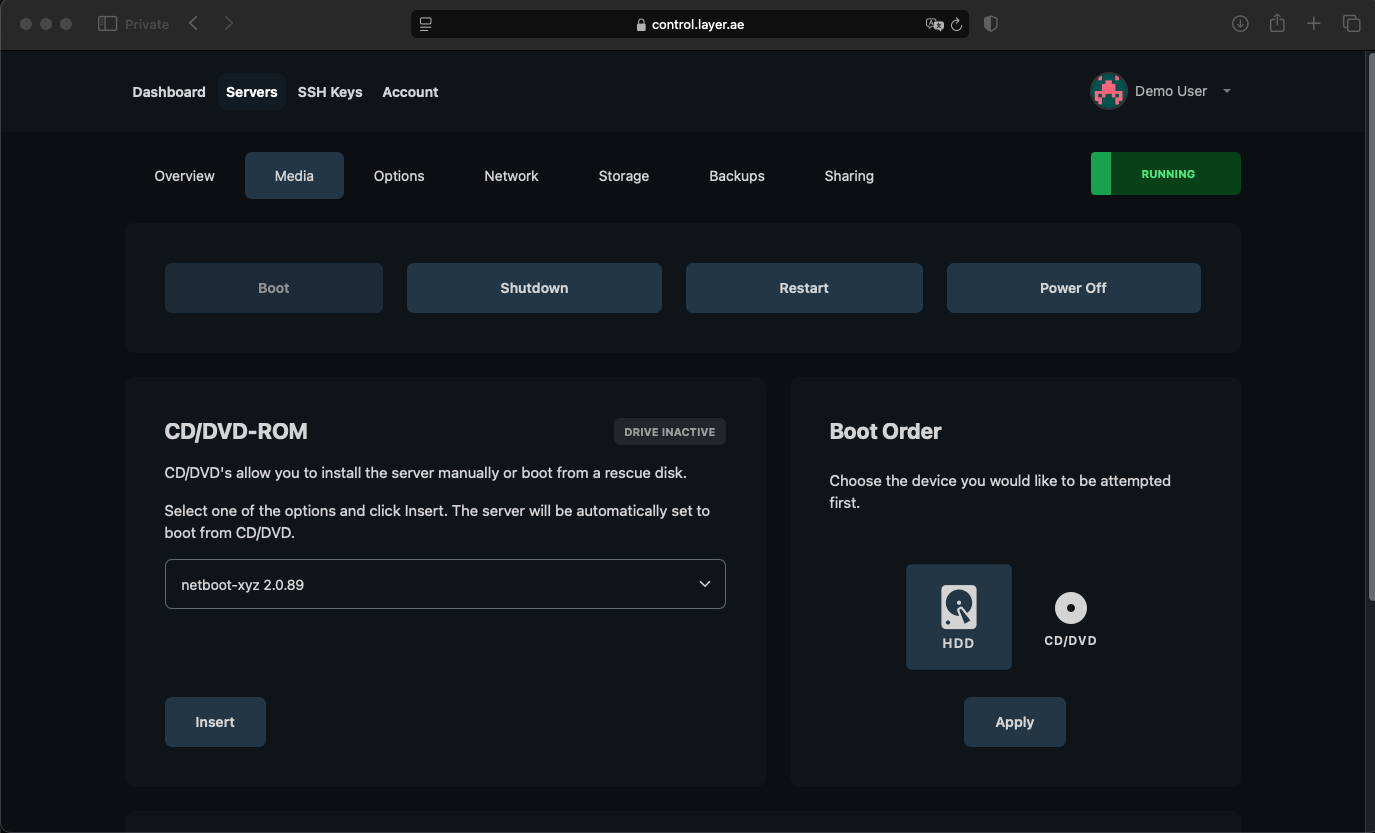Open a new tab with plus icon

coord(1314,24)
